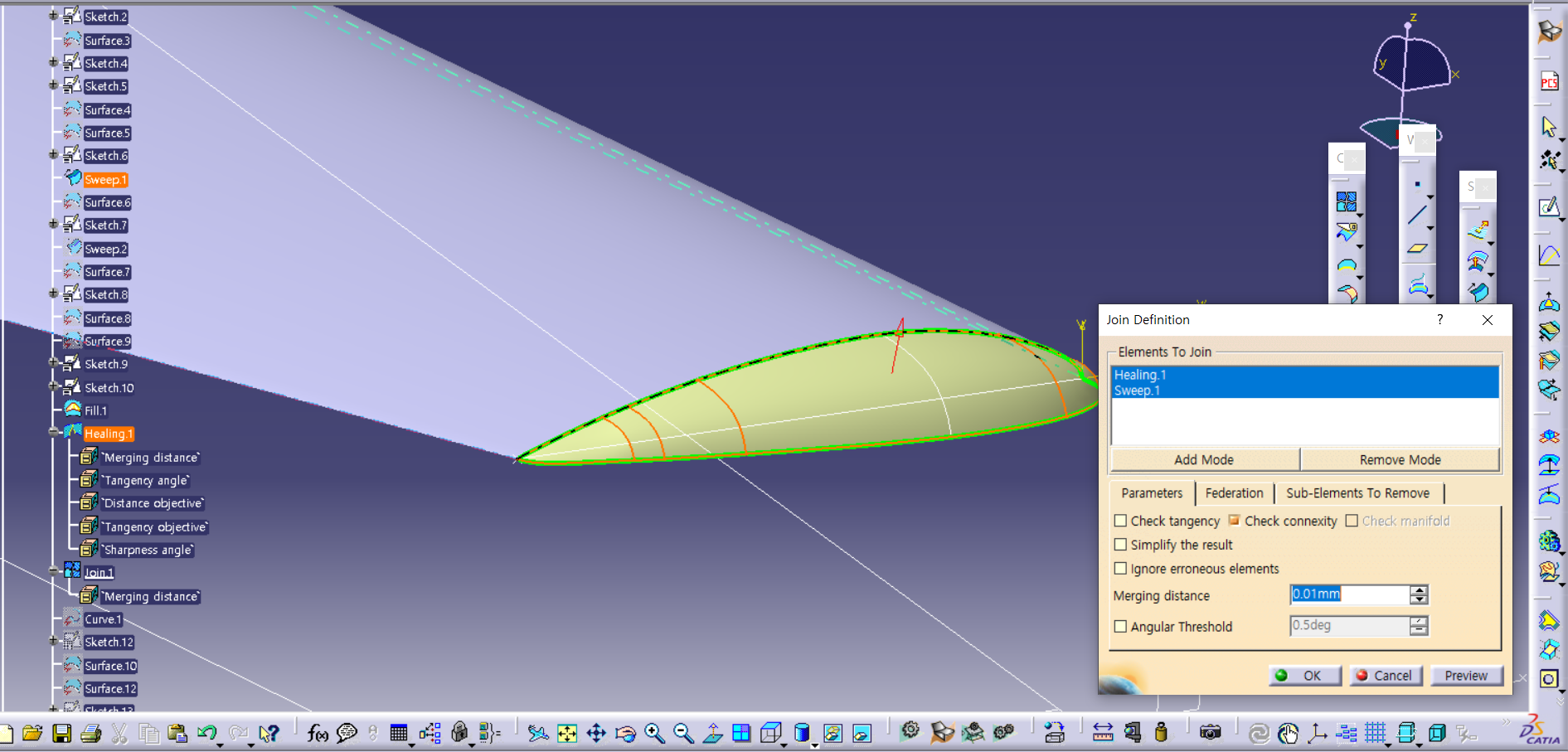Select the Line tool in floating toolbar

1418,215
